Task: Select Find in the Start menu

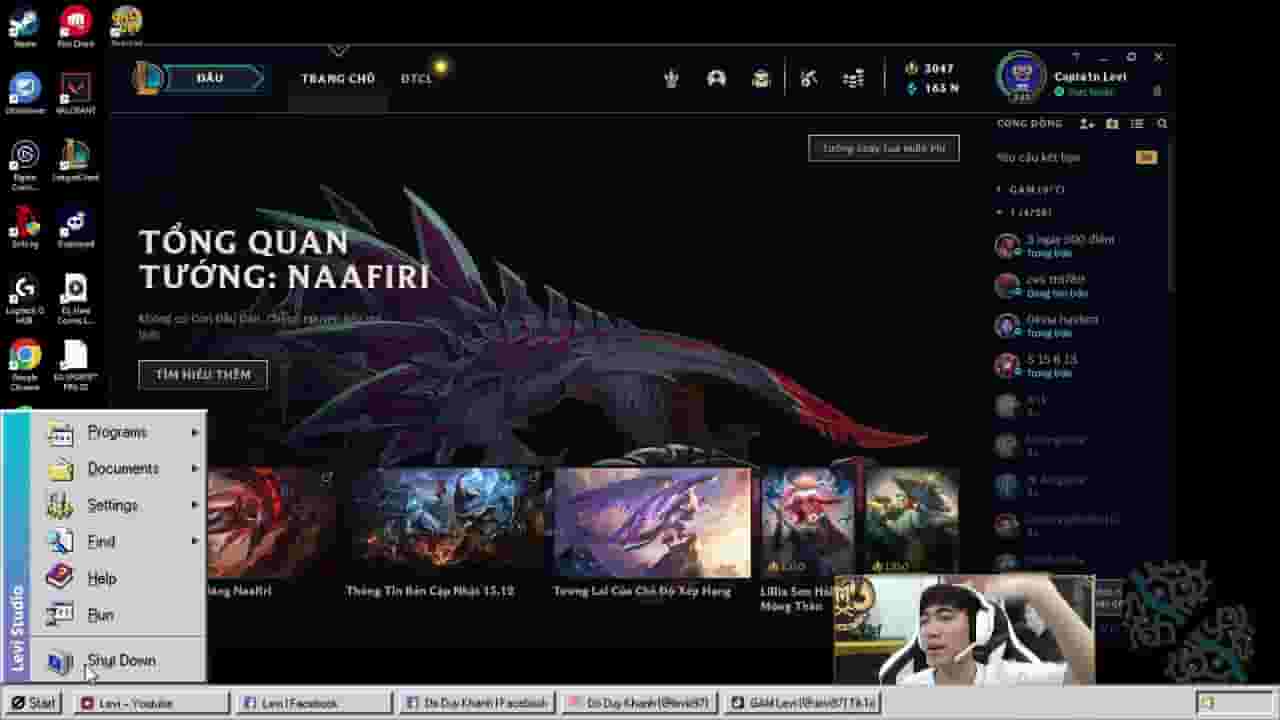Action: 118,541
